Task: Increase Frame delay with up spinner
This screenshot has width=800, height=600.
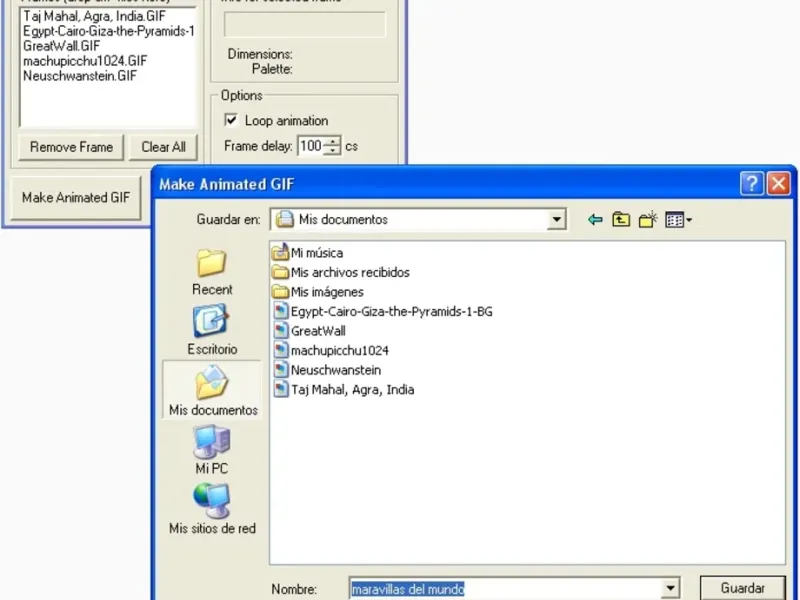Action: [x=333, y=141]
